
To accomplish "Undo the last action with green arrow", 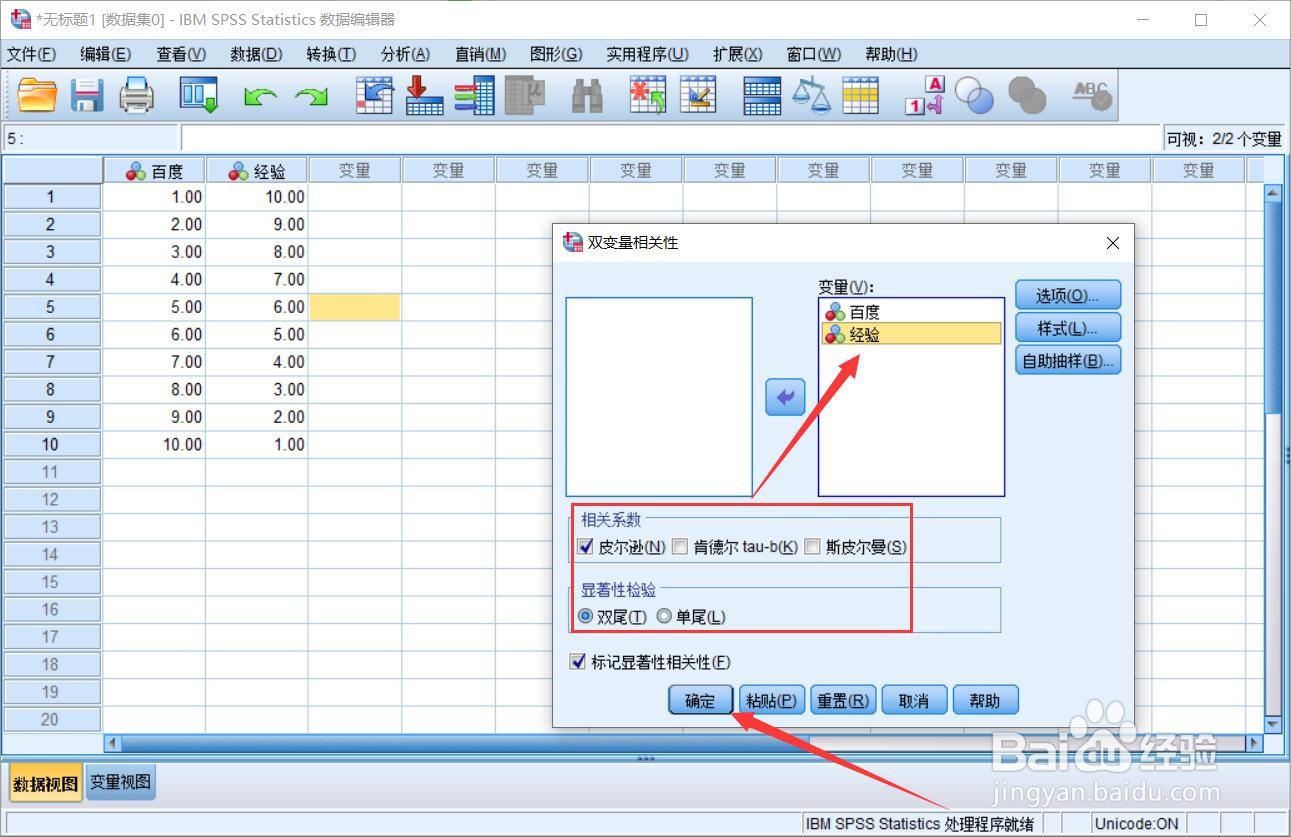I will tap(260, 97).
